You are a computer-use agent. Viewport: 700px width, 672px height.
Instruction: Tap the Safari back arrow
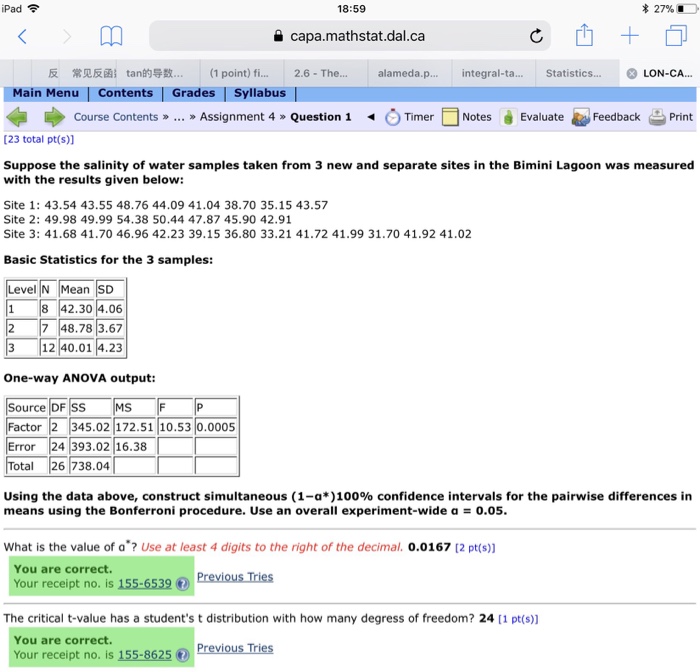click(22, 36)
